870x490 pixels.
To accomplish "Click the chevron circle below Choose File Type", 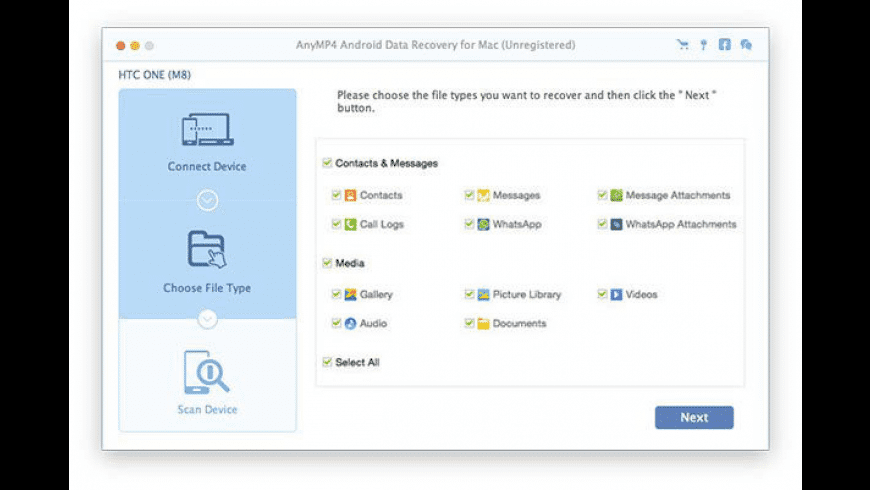I will (x=208, y=319).
